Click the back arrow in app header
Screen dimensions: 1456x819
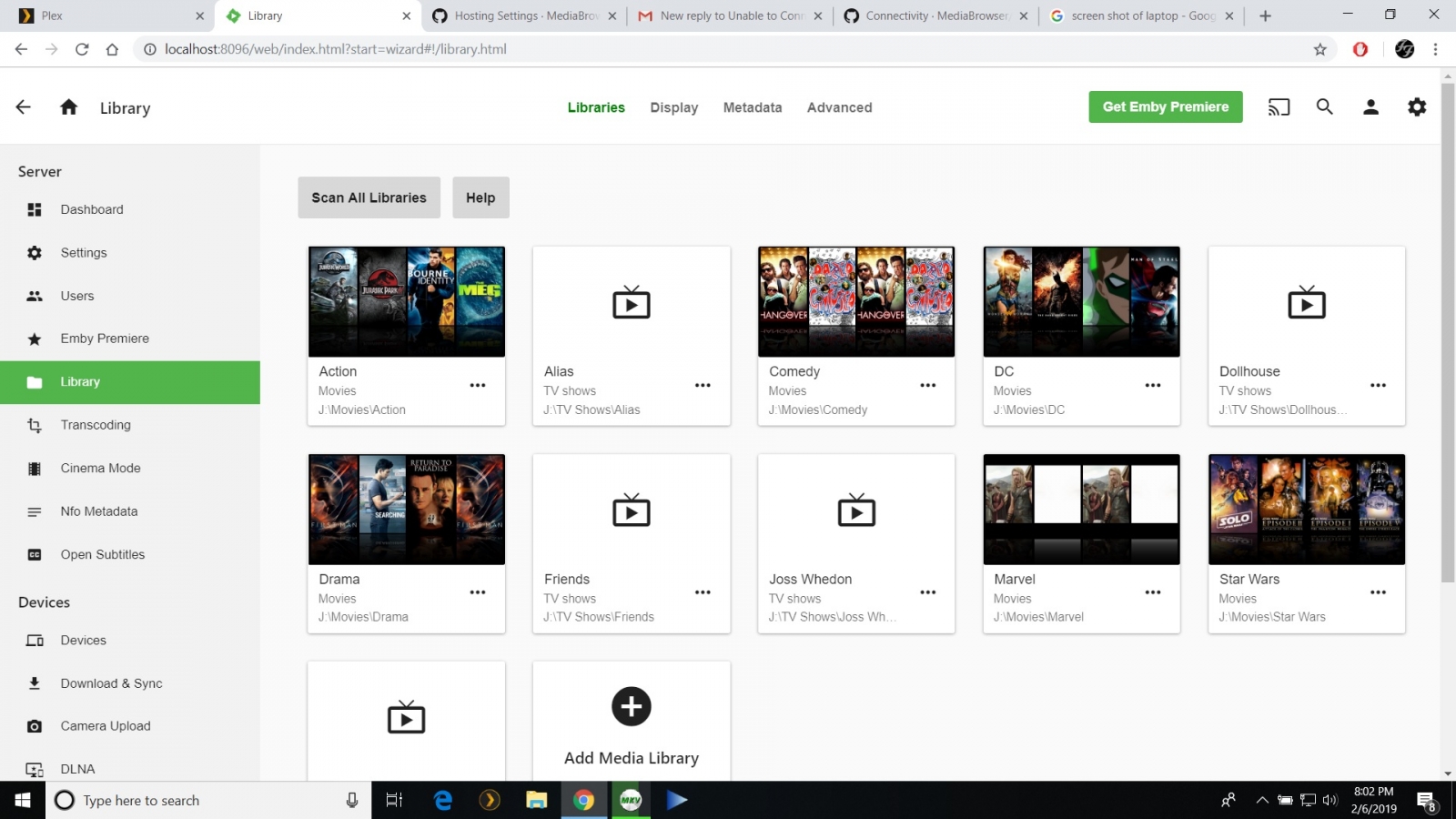[24, 107]
